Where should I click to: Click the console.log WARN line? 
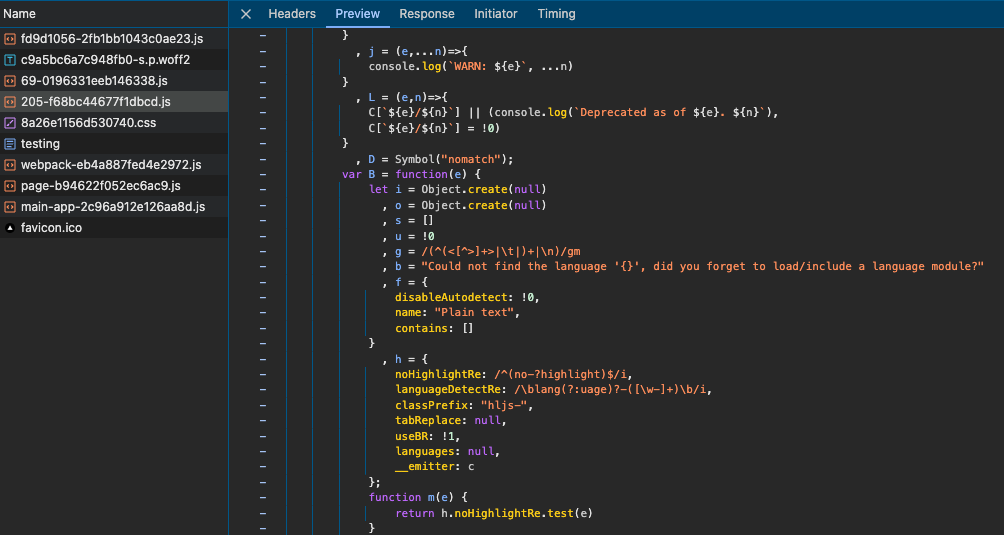pyautogui.click(x=471, y=67)
